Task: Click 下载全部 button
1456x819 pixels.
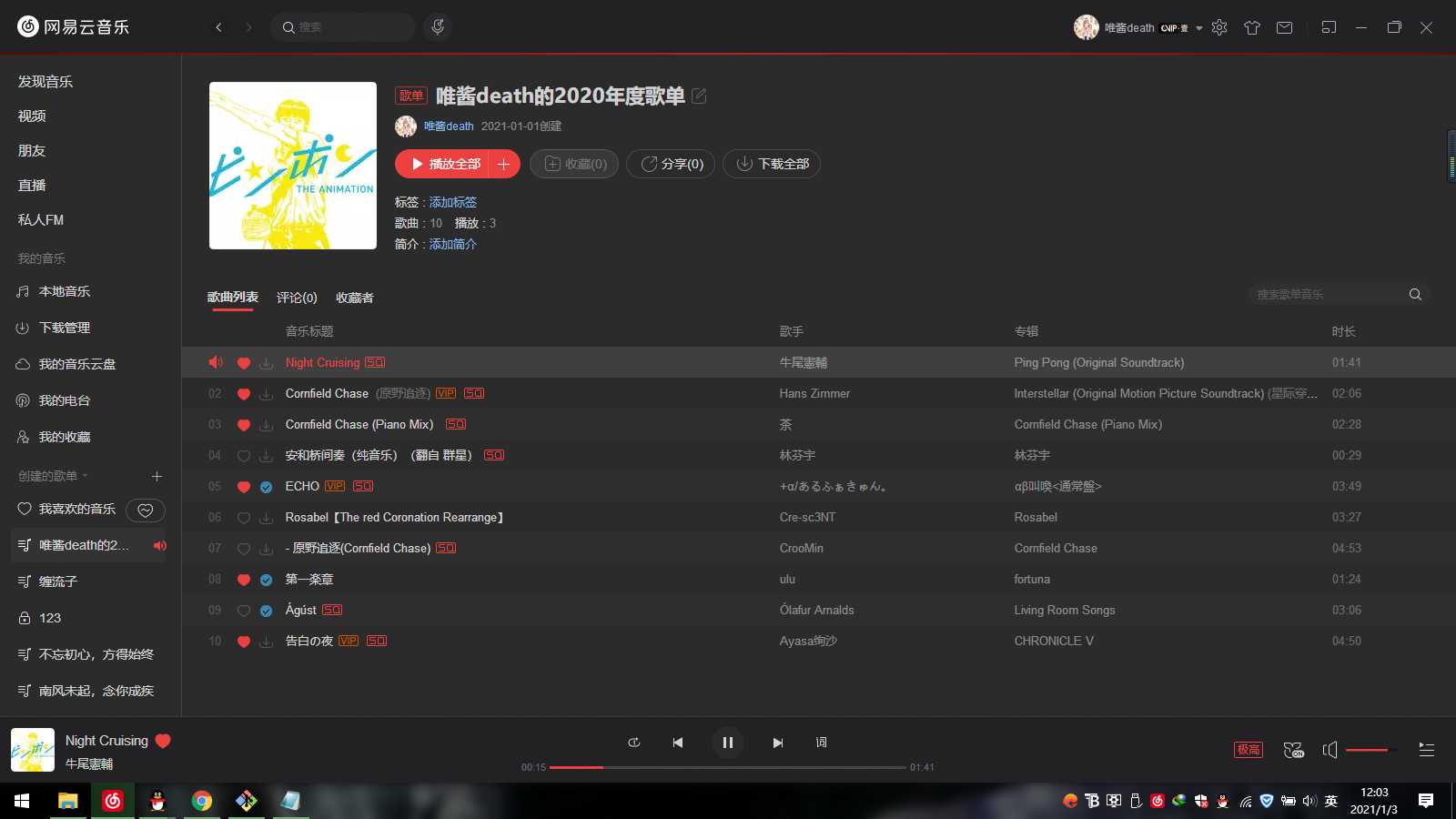Action: pos(772,164)
